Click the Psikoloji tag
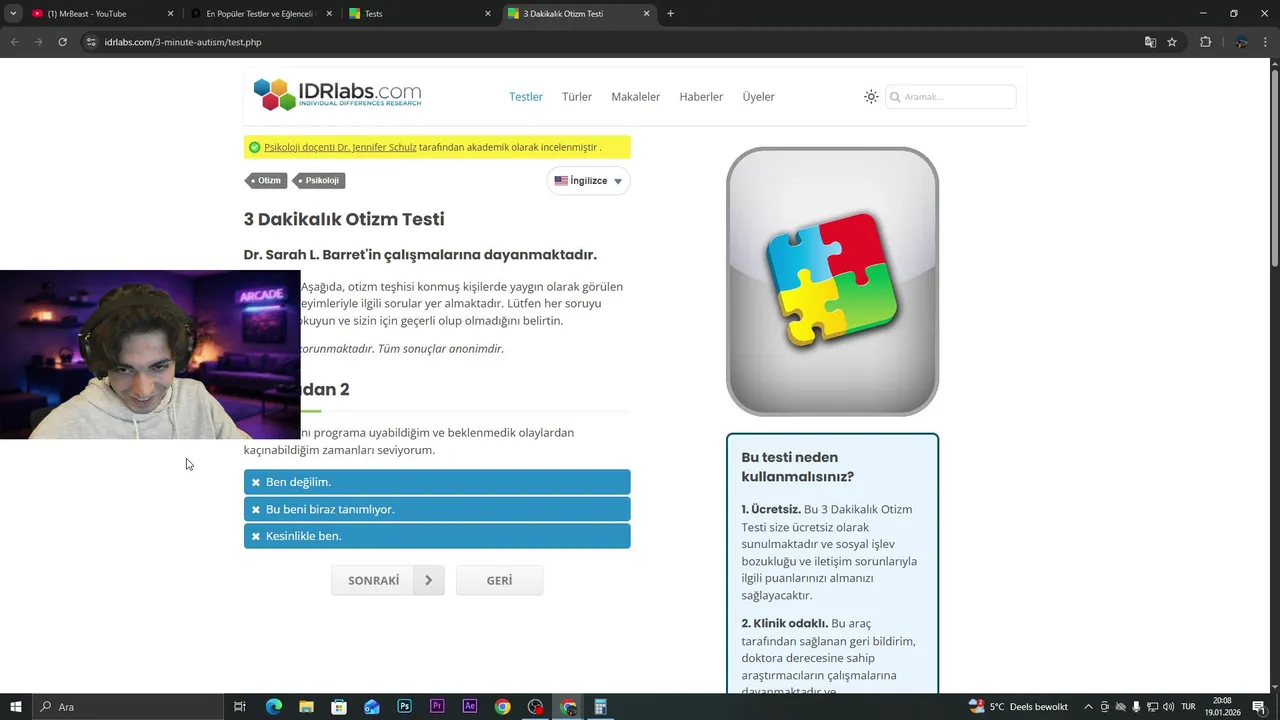 click(320, 181)
